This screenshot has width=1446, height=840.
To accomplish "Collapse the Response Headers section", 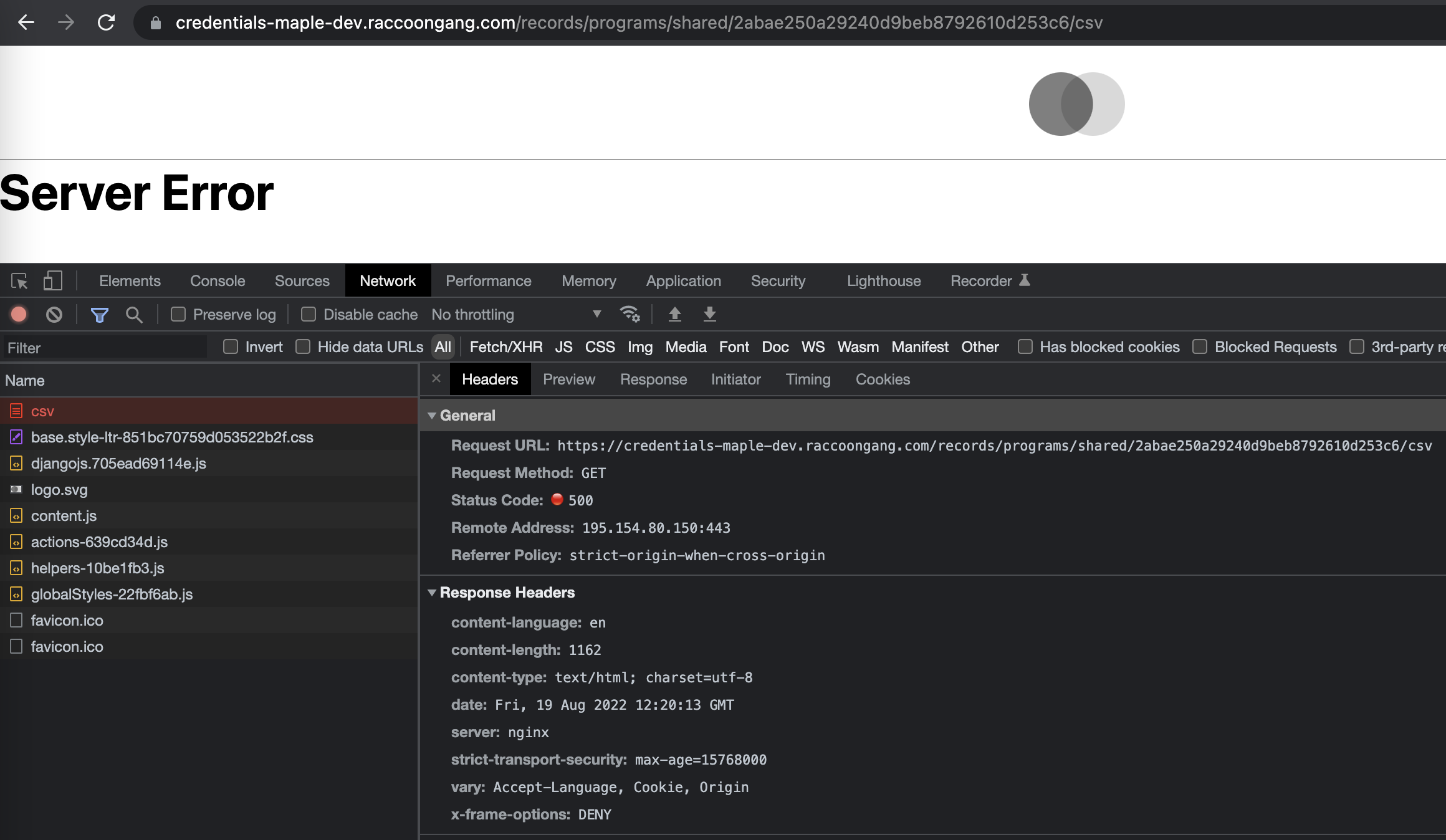I will tap(433, 593).
